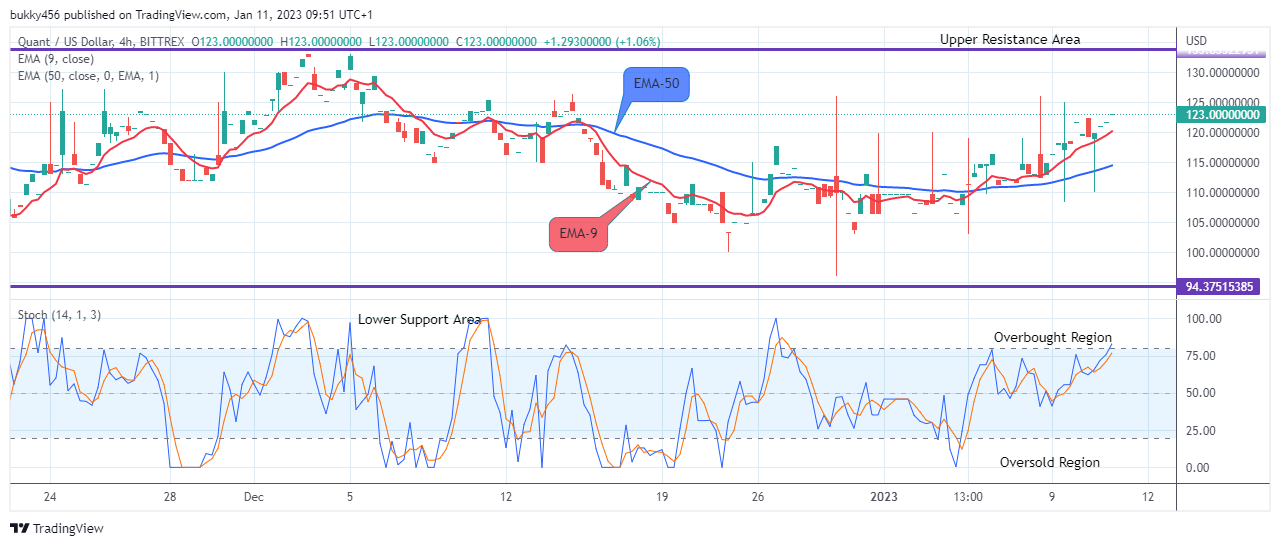
Task: Click the Lower Support Area text
Action: pos(420,320)
